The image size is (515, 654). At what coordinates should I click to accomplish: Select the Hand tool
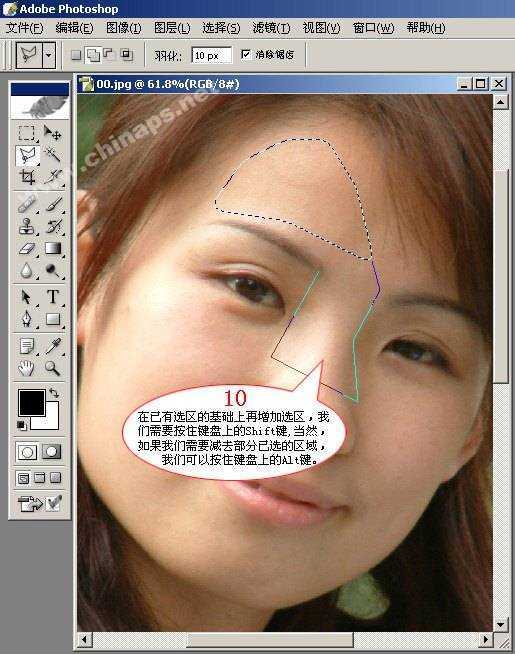coord(27,368)
